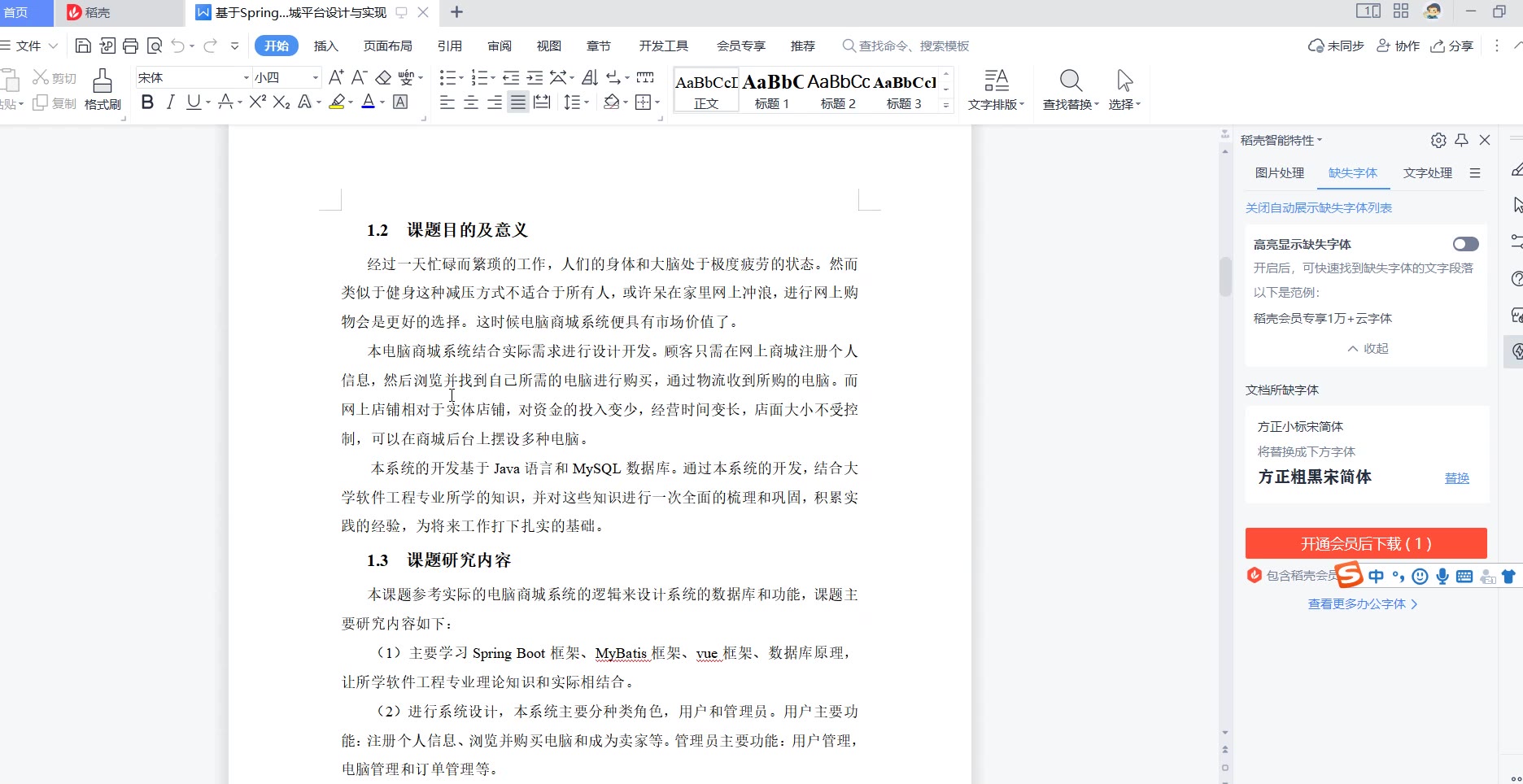This screenshot has width=1523, height=784.
Task: Switch to 文字处理 panel tab
Action: [x=1428, y=172]
